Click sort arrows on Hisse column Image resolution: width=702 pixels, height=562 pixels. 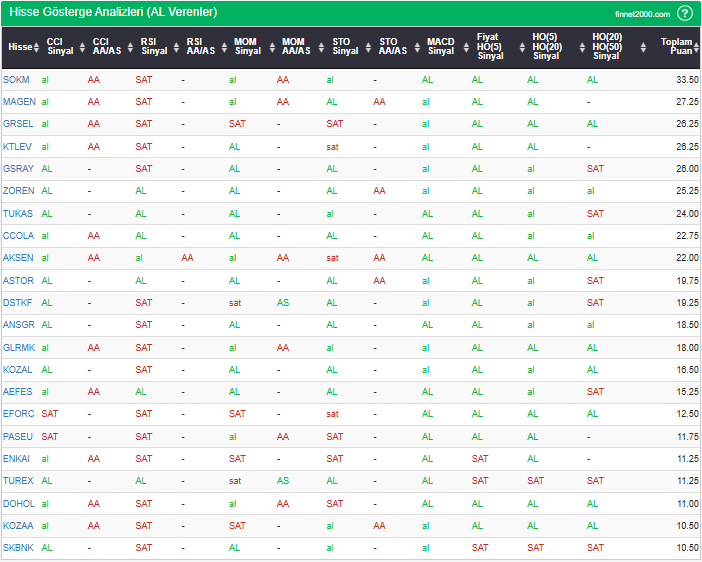pos(36,47)
